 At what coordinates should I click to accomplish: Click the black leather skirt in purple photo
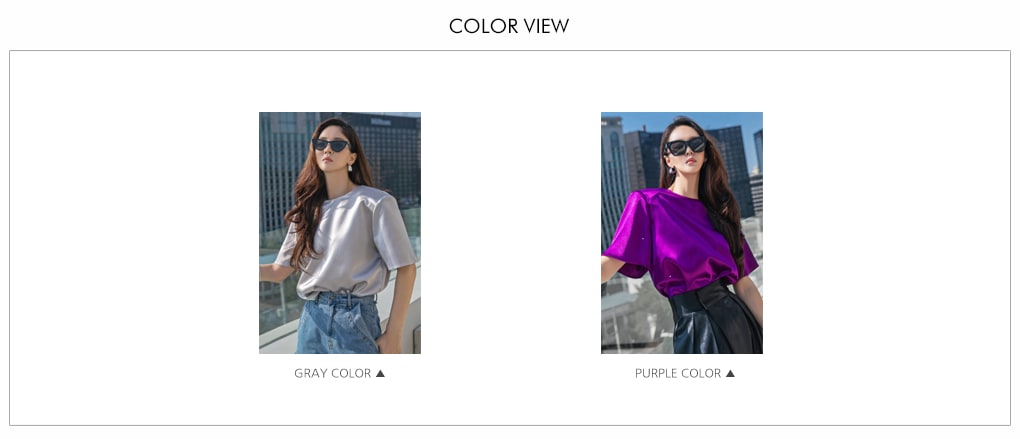click(714, 319)
